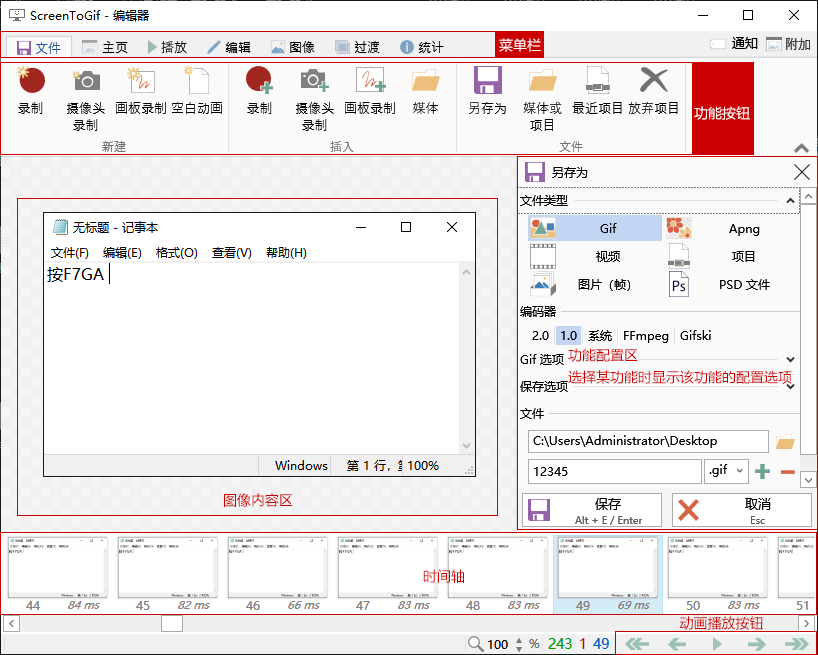Open the 播放 tab

pyautogui.click(x=167, y=47)
